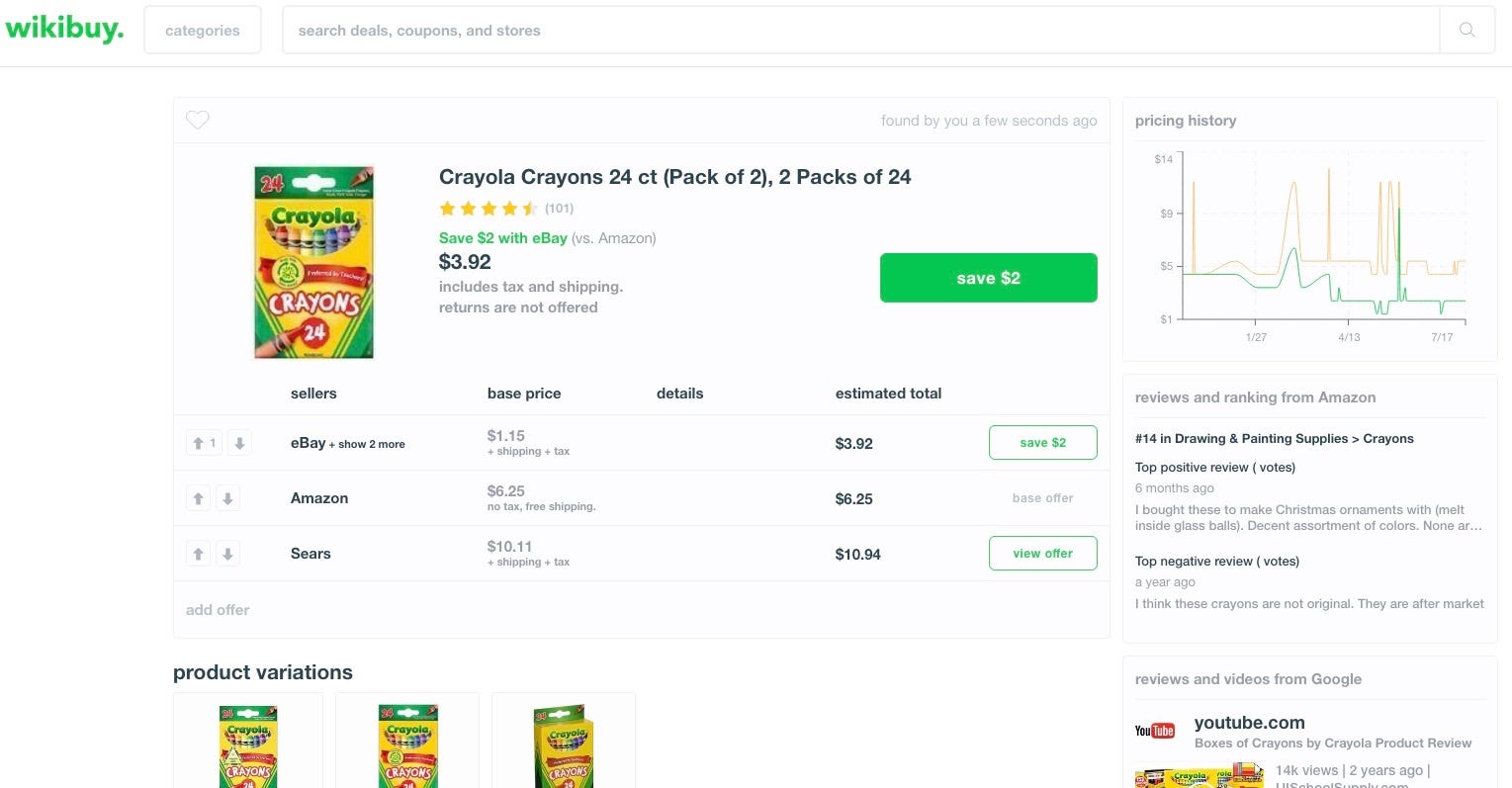Click the wikibuy logo
This screenshot has width=1512, height=788.
click(x=64, y=29)
